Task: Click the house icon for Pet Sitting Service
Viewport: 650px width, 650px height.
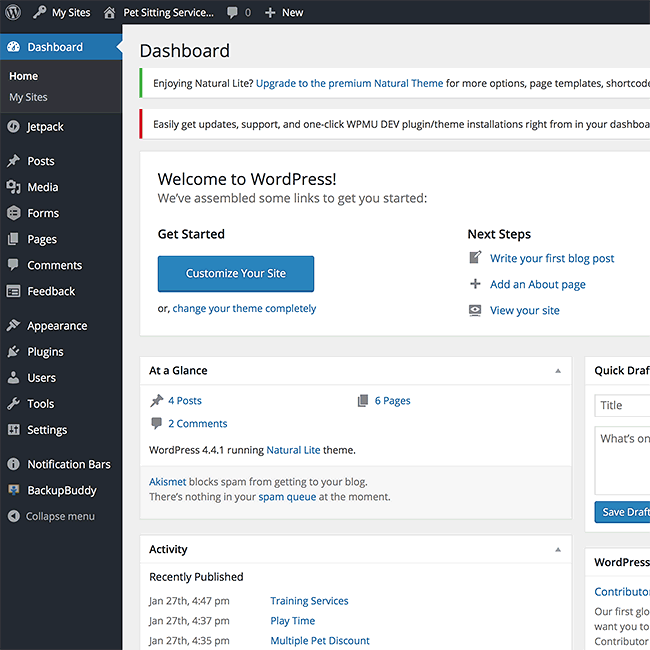Action: 109,13
